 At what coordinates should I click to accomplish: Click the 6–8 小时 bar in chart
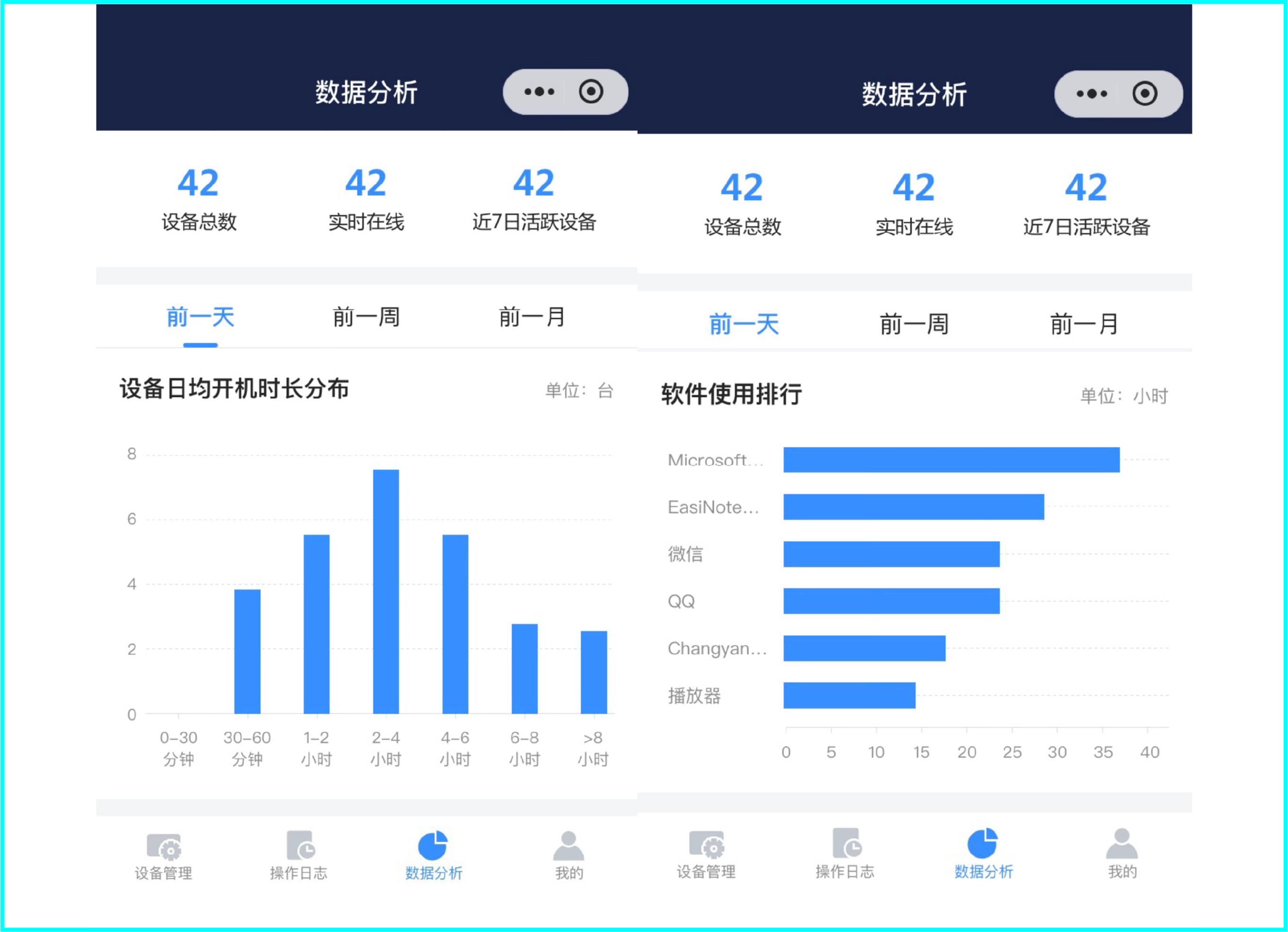(524, 668)
